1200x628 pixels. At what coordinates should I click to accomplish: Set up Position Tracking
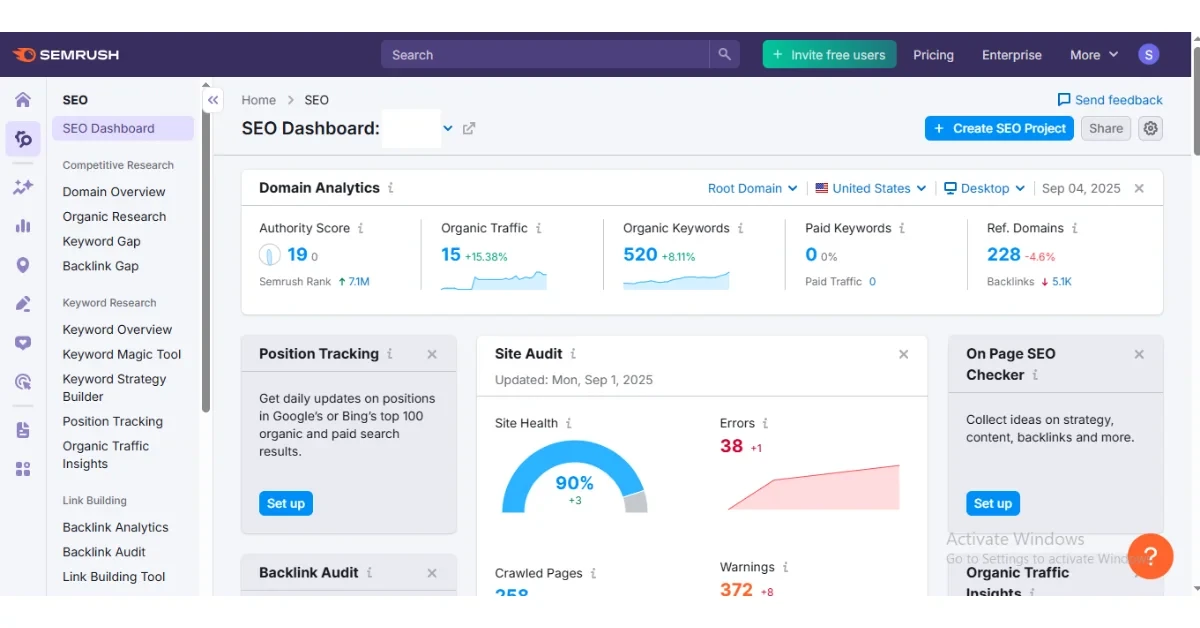(x=286, y=503)
